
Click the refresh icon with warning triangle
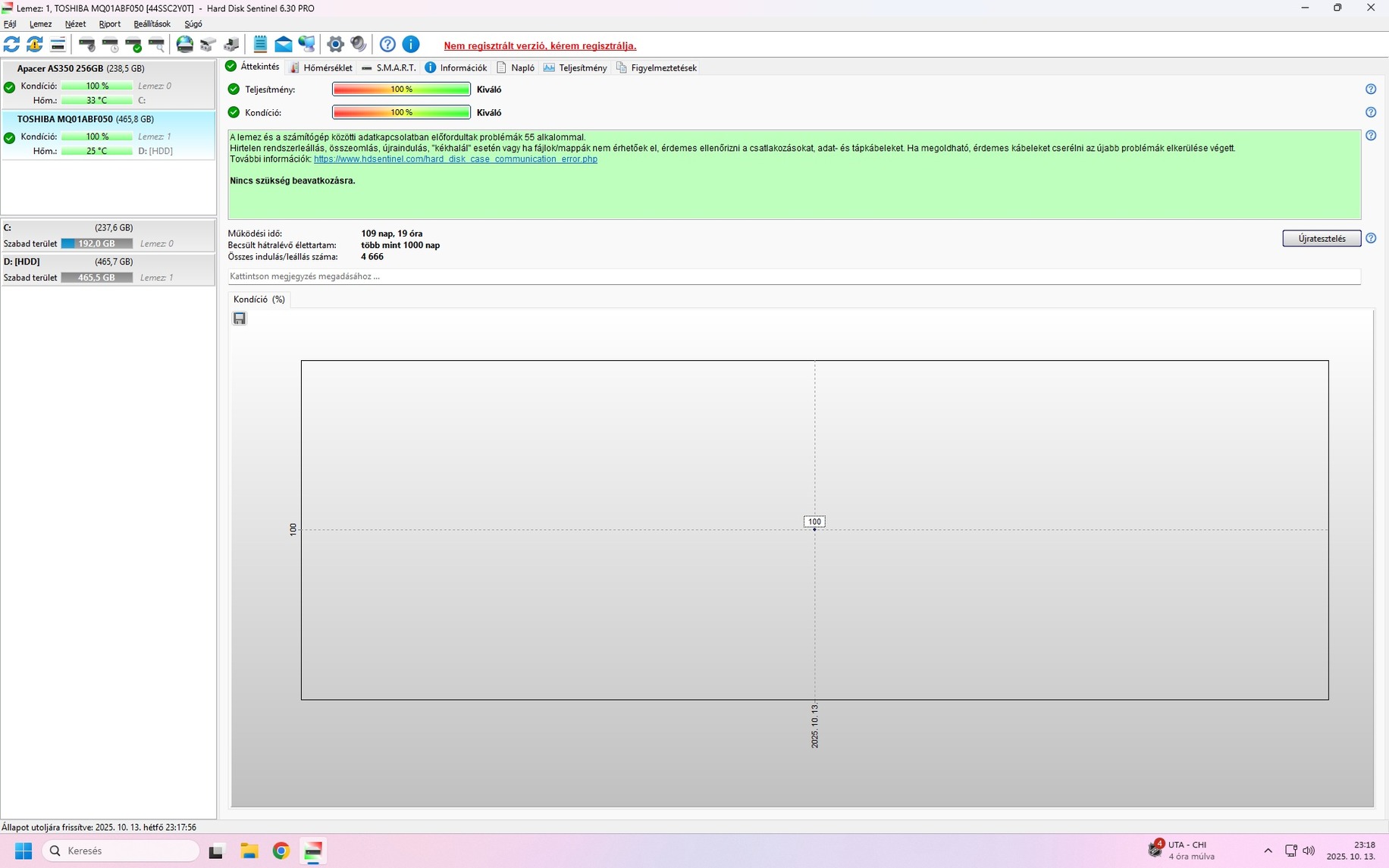pos(34,45)
